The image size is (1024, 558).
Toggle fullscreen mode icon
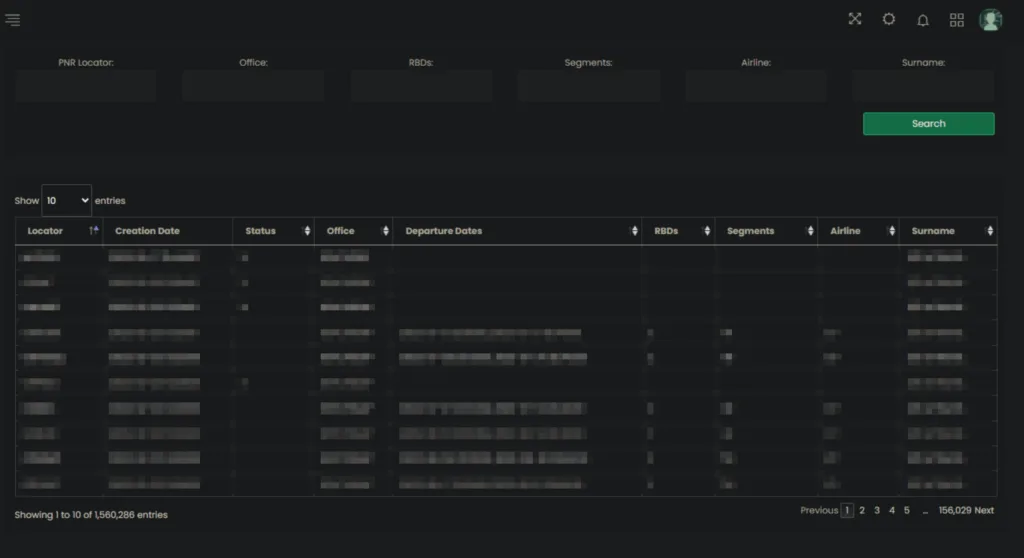click(855, 19)
